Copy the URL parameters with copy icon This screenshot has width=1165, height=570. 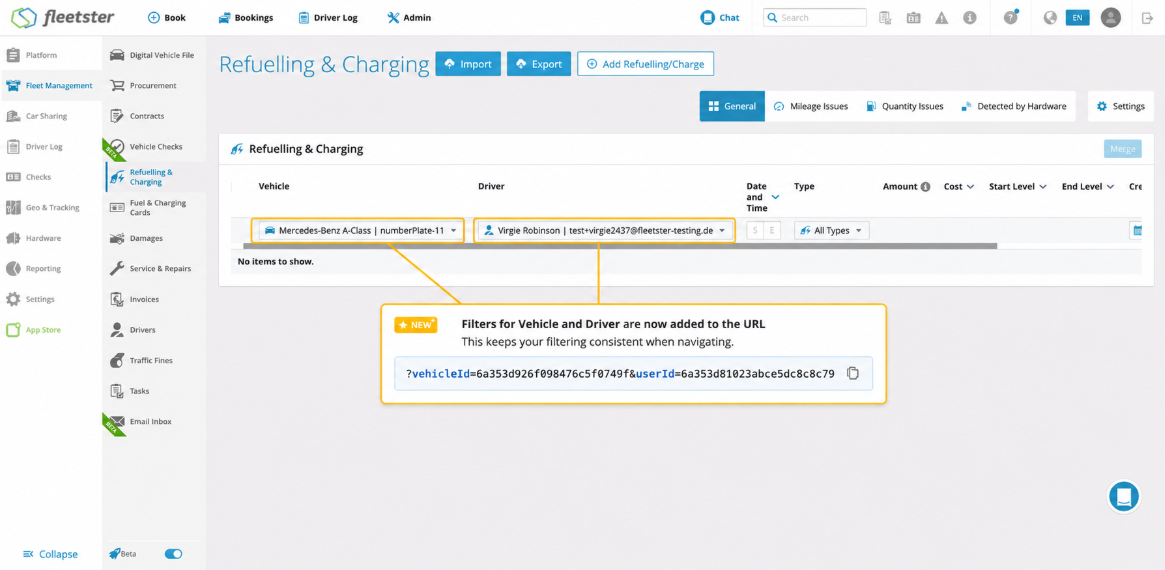(x=853, y=373)
